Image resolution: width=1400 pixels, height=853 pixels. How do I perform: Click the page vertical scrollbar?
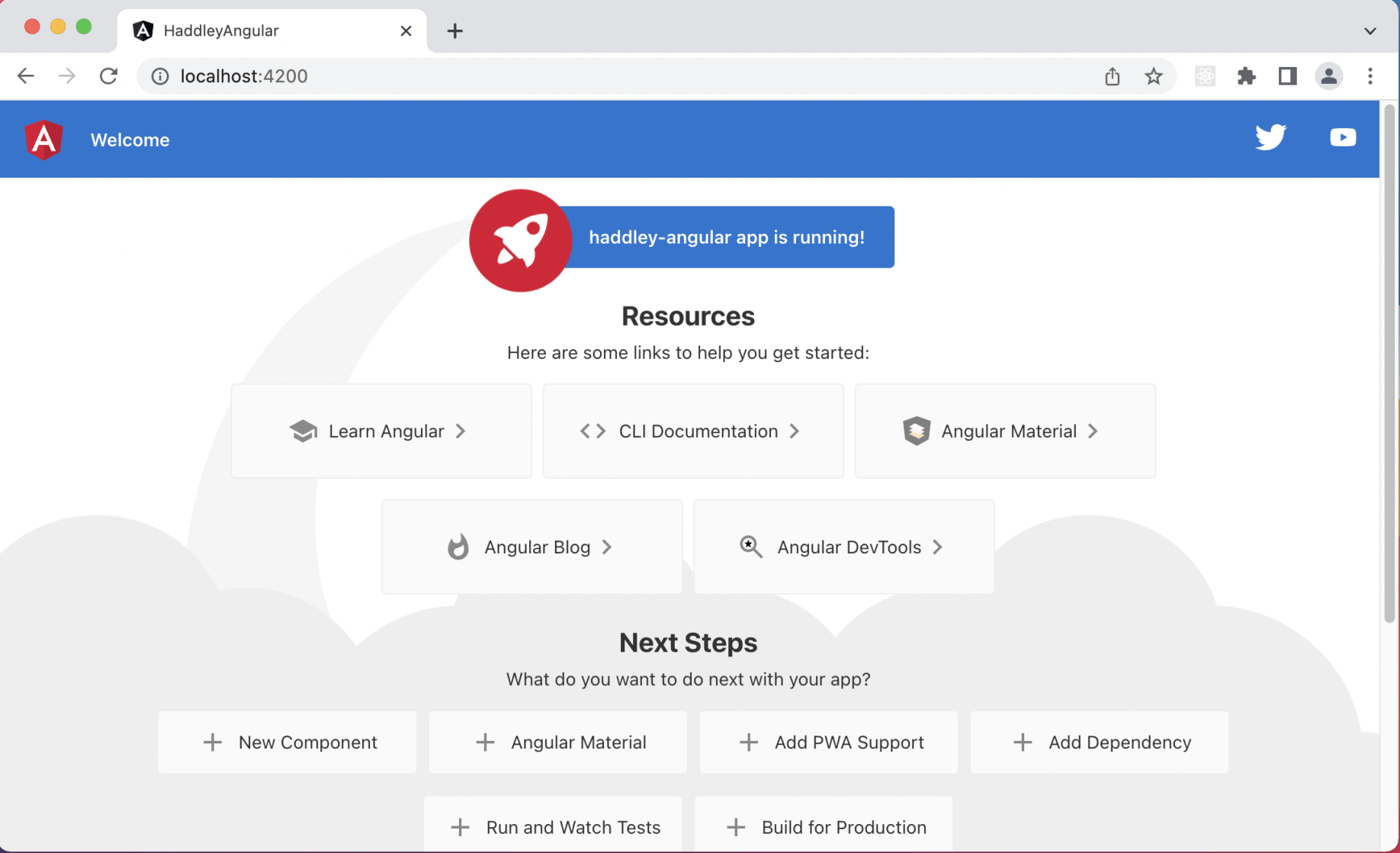point(1389,364)
